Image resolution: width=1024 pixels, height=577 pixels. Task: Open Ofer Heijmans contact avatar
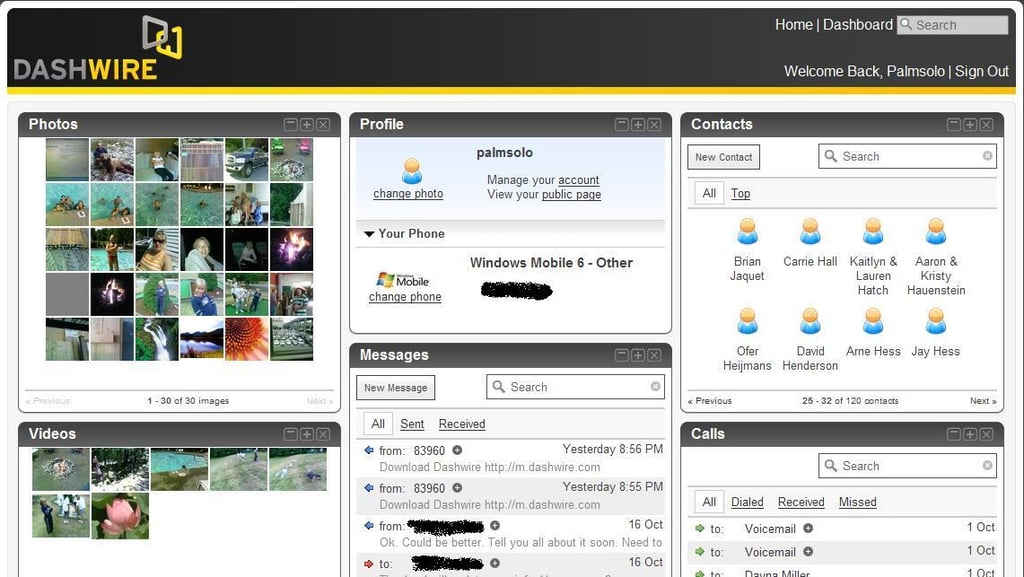coord(747,321)
